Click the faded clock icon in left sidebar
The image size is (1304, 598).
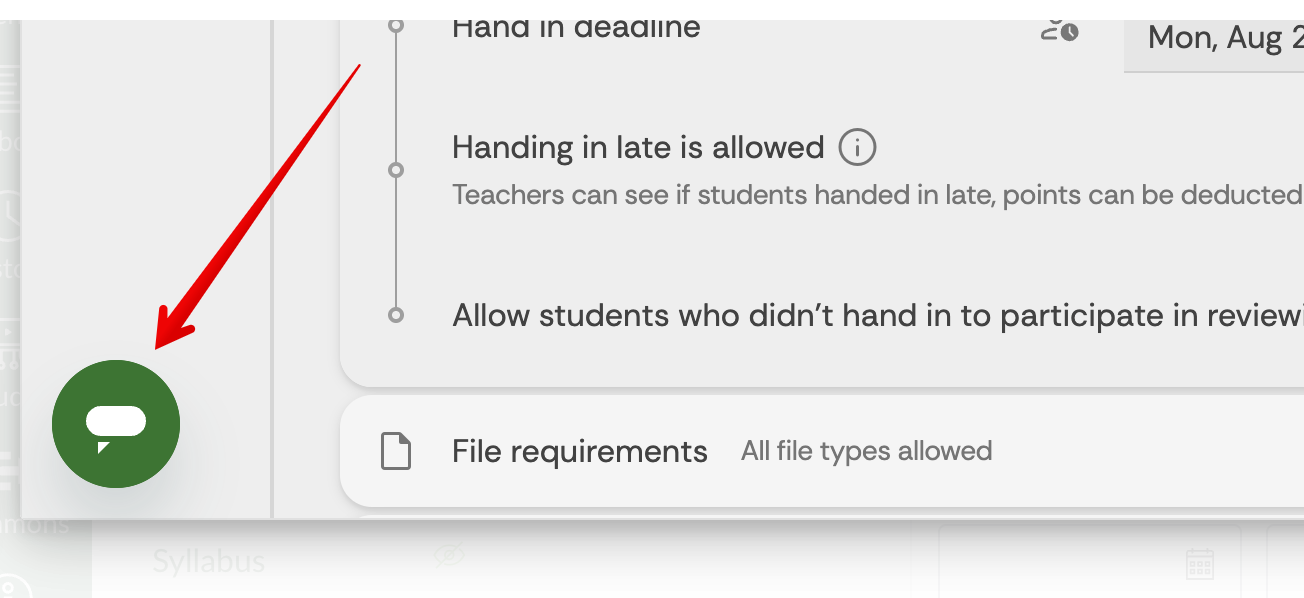(x=10, y=214)
